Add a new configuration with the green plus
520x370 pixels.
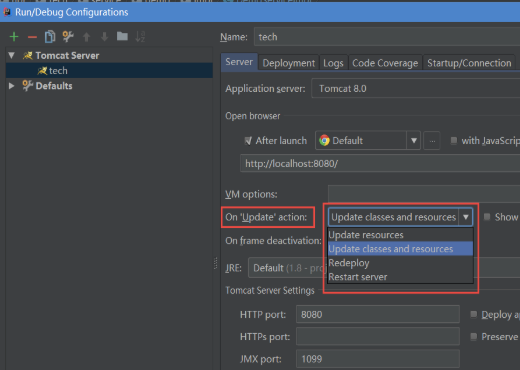(14, 37)
